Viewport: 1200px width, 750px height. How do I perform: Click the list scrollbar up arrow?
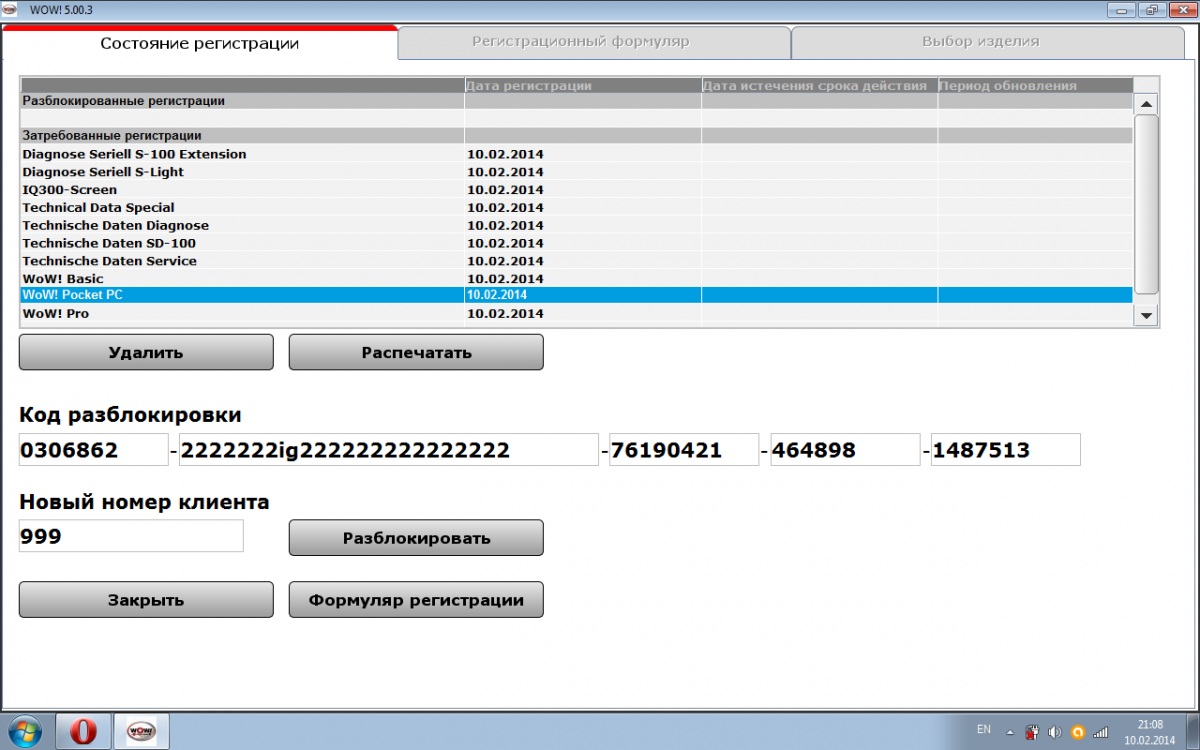coord(1147,103)
